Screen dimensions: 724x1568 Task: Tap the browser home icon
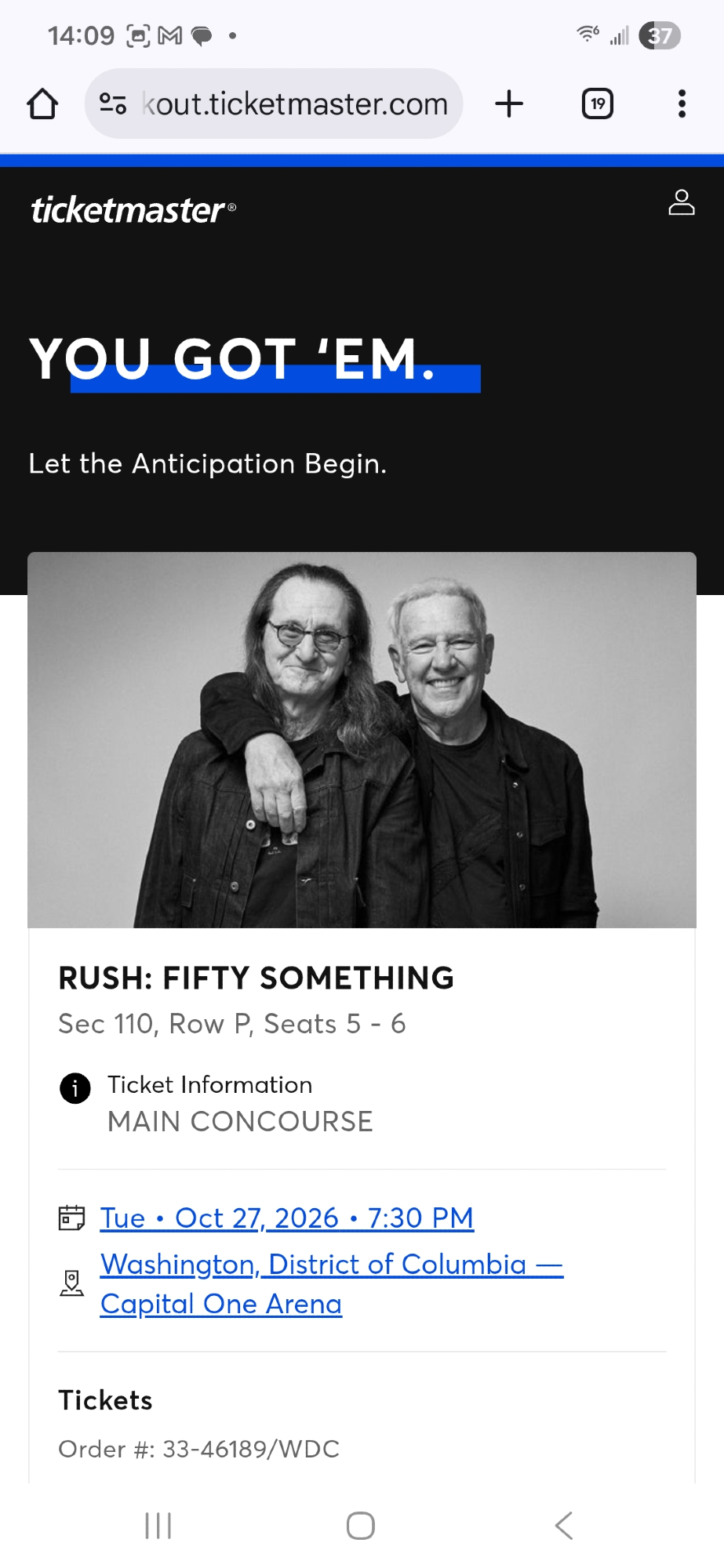coord(42,103)
